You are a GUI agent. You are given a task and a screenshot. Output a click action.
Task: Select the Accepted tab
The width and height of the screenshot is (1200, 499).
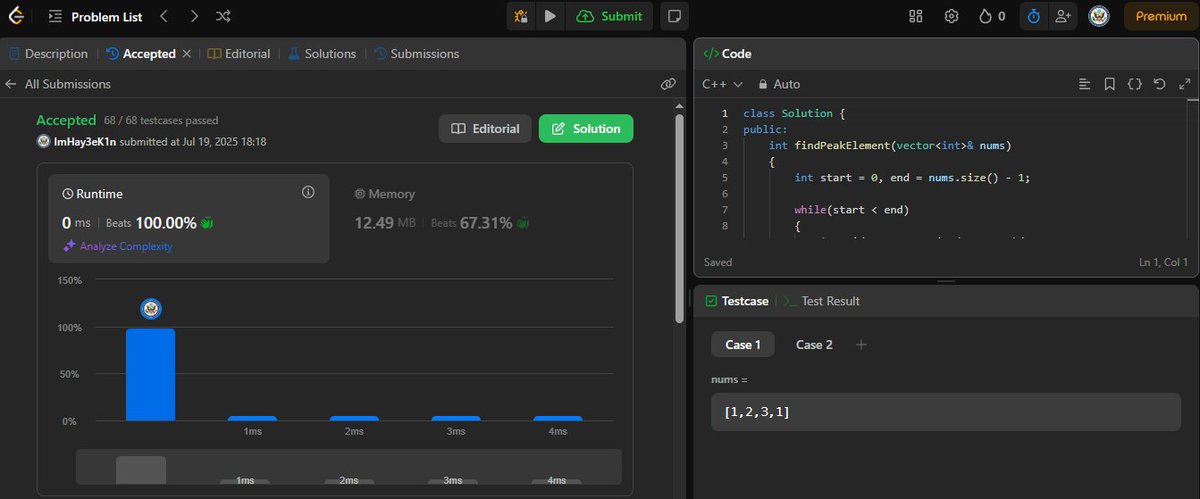point(141,54)
